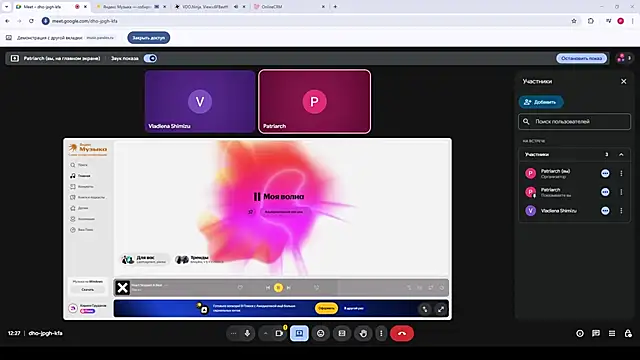Collapse the Участники list section
Image resolution: width=640 pixels, height=360 pixels.
pos(621,155)
